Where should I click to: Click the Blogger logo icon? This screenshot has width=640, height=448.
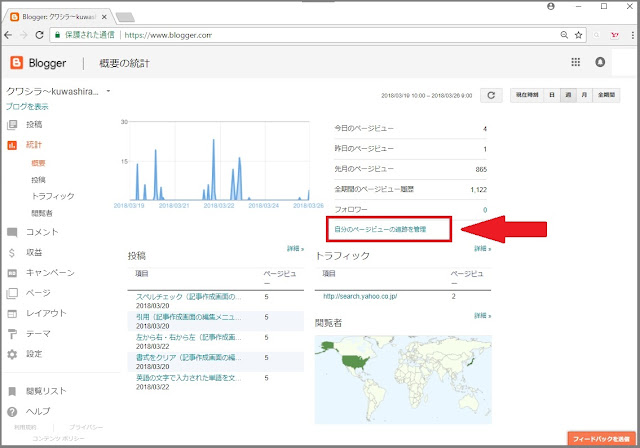tap(16, 62)
